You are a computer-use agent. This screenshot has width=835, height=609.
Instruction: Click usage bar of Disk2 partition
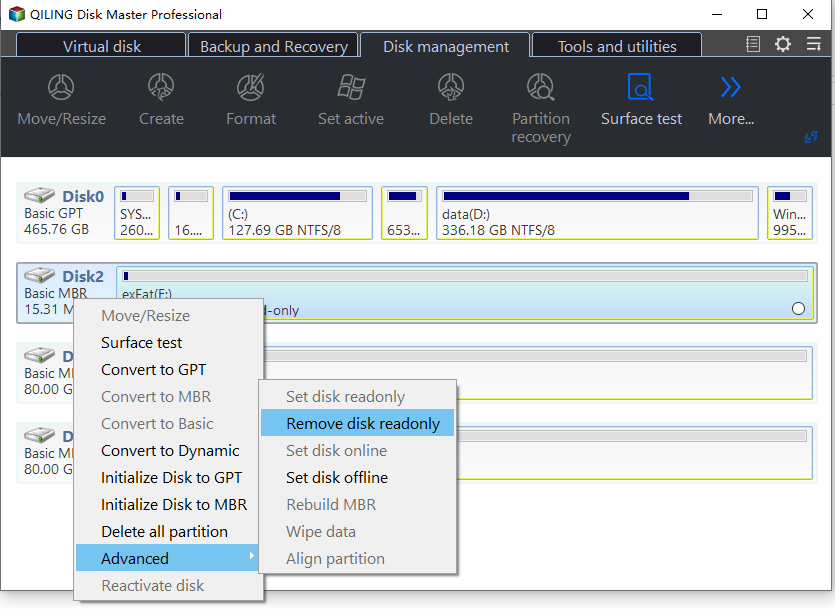[x=465, y=276]
